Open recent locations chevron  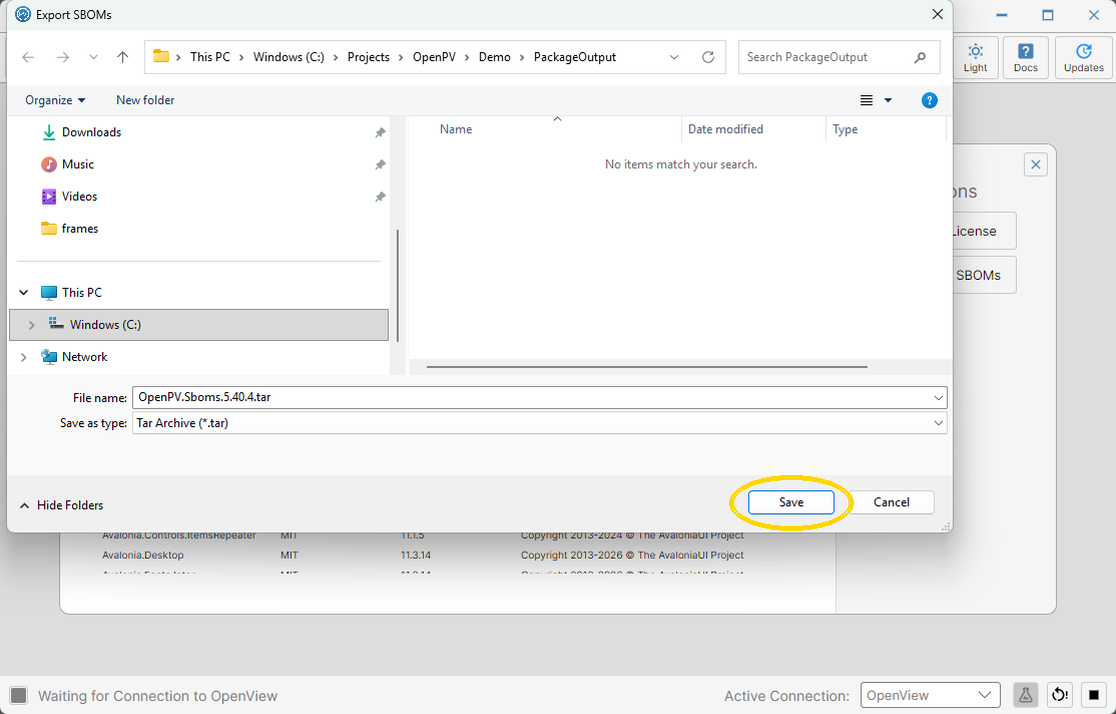pyautogui.click(x=93, y=57)
